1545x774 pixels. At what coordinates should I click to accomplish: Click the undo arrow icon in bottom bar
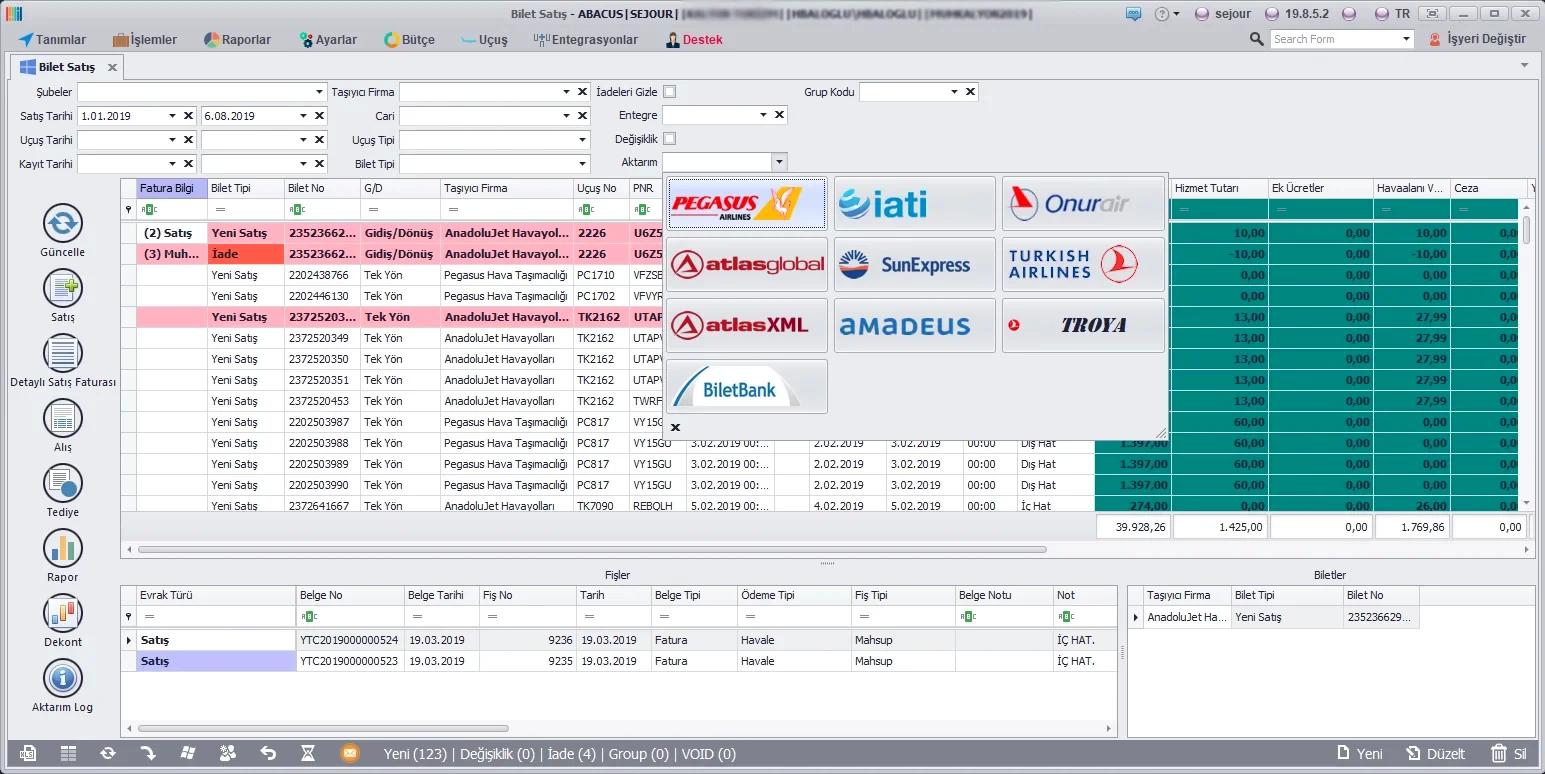point(268,753)
